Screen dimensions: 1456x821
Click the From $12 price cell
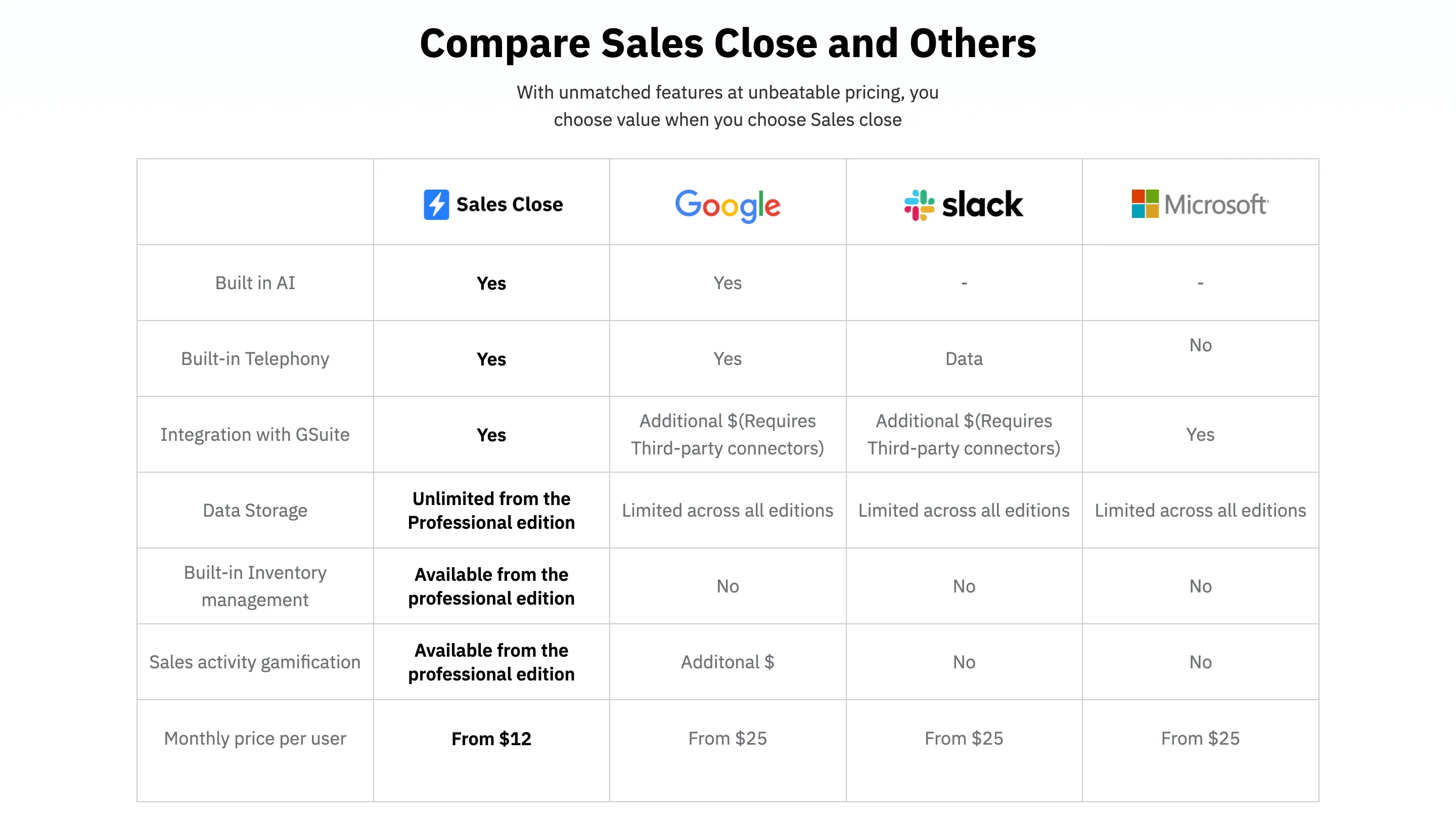tap(491, 739)
